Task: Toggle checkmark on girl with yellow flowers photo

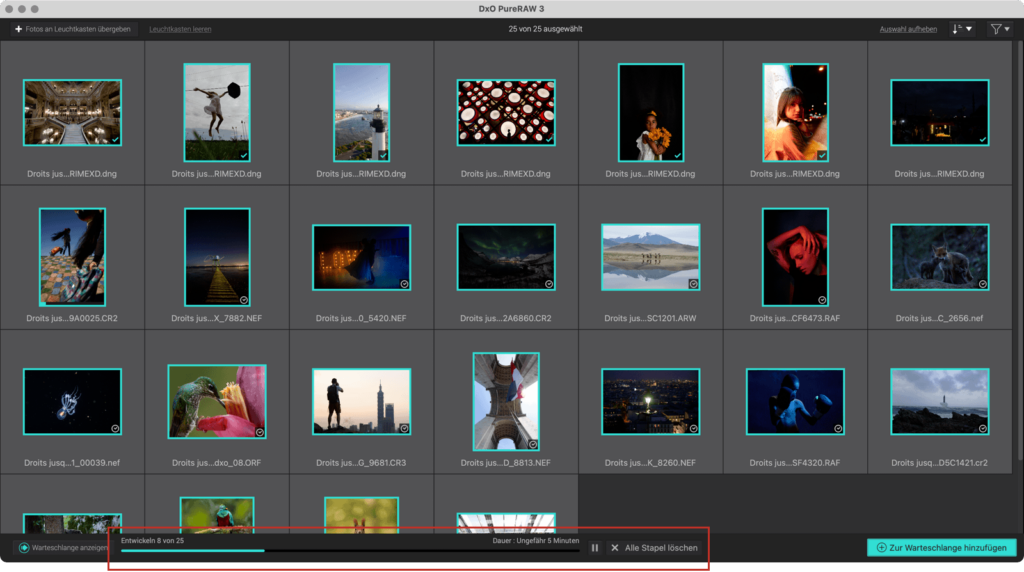Action: (x=677, y=155)
